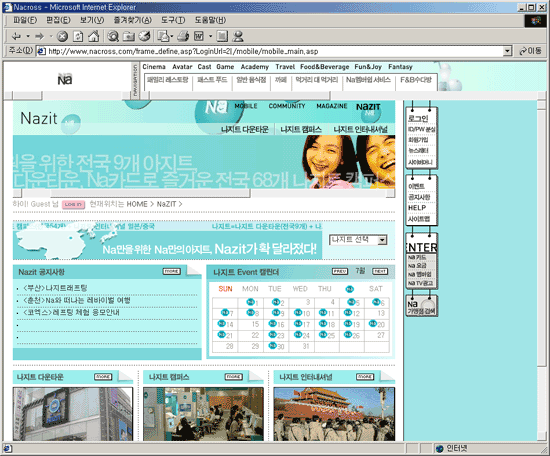Screen dimensions: 550x456
Task: Click the page's vertical scrollbar
Action: click(541, 270)
